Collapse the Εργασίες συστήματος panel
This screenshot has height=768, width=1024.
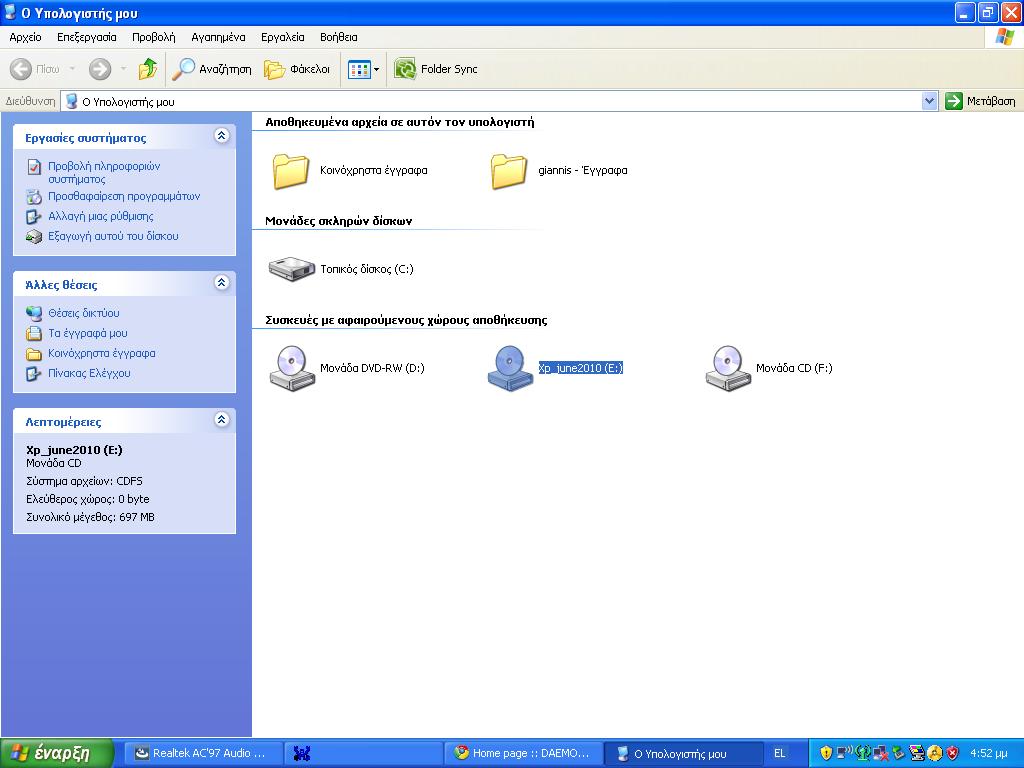(x=221, y=137)
